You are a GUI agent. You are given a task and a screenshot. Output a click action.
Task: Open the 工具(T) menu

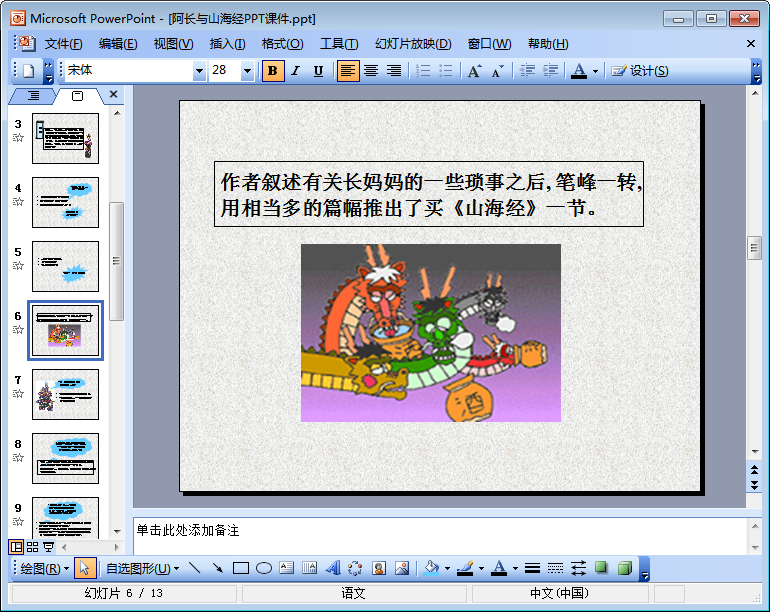coord(339,44)
